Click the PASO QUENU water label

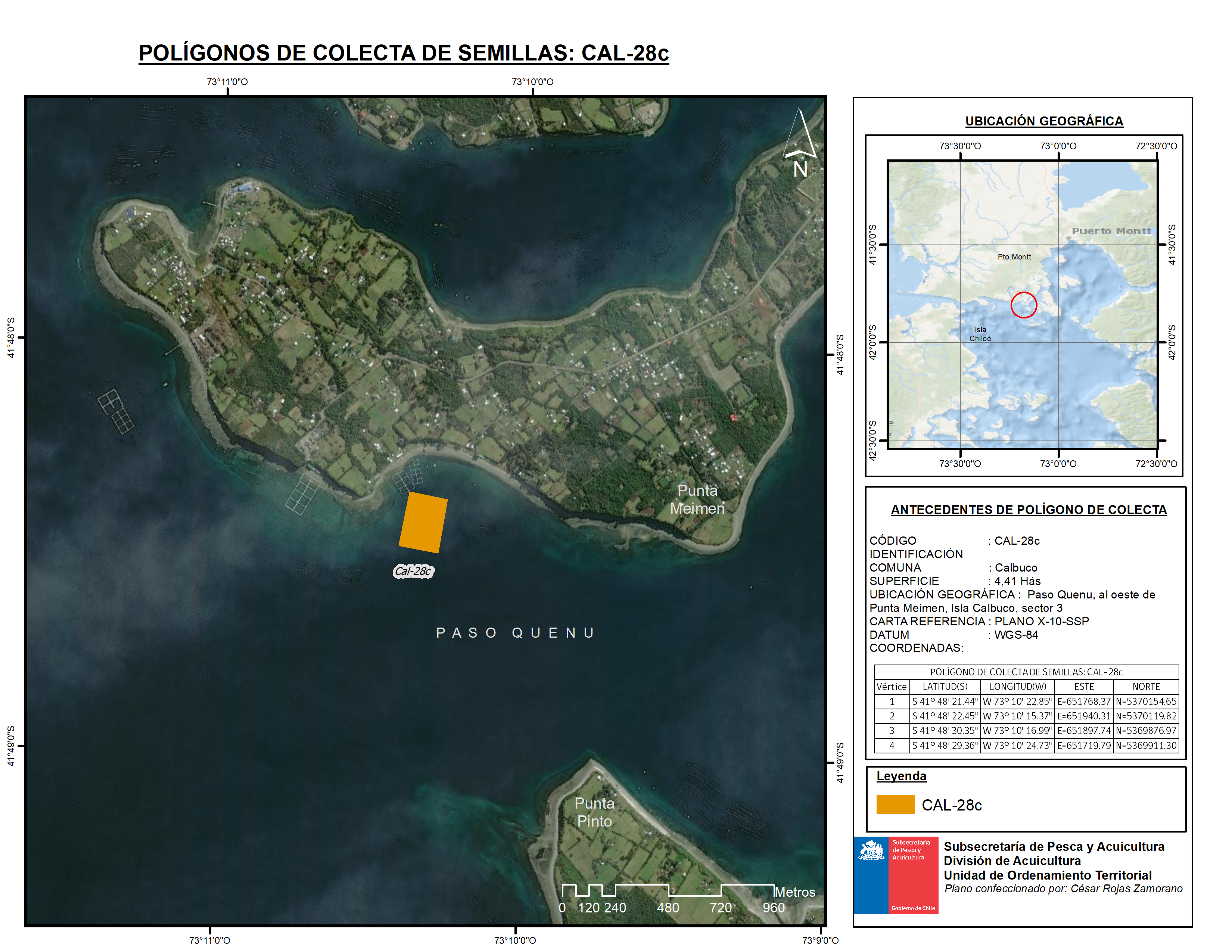514,633
